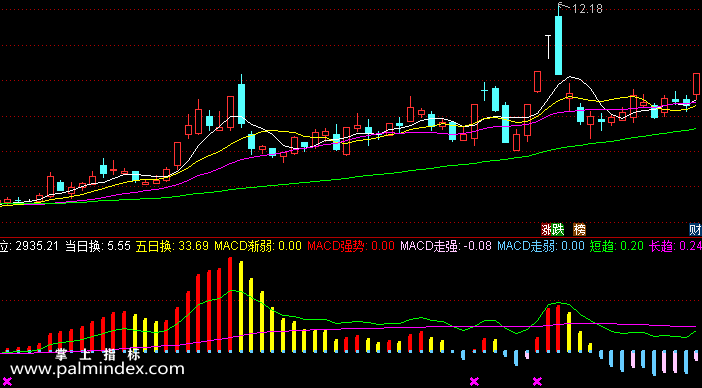The width and height of the screenshot is (702, 388).
Task: Select the 12.18 high price label
Action: click(x=587, y=9)
